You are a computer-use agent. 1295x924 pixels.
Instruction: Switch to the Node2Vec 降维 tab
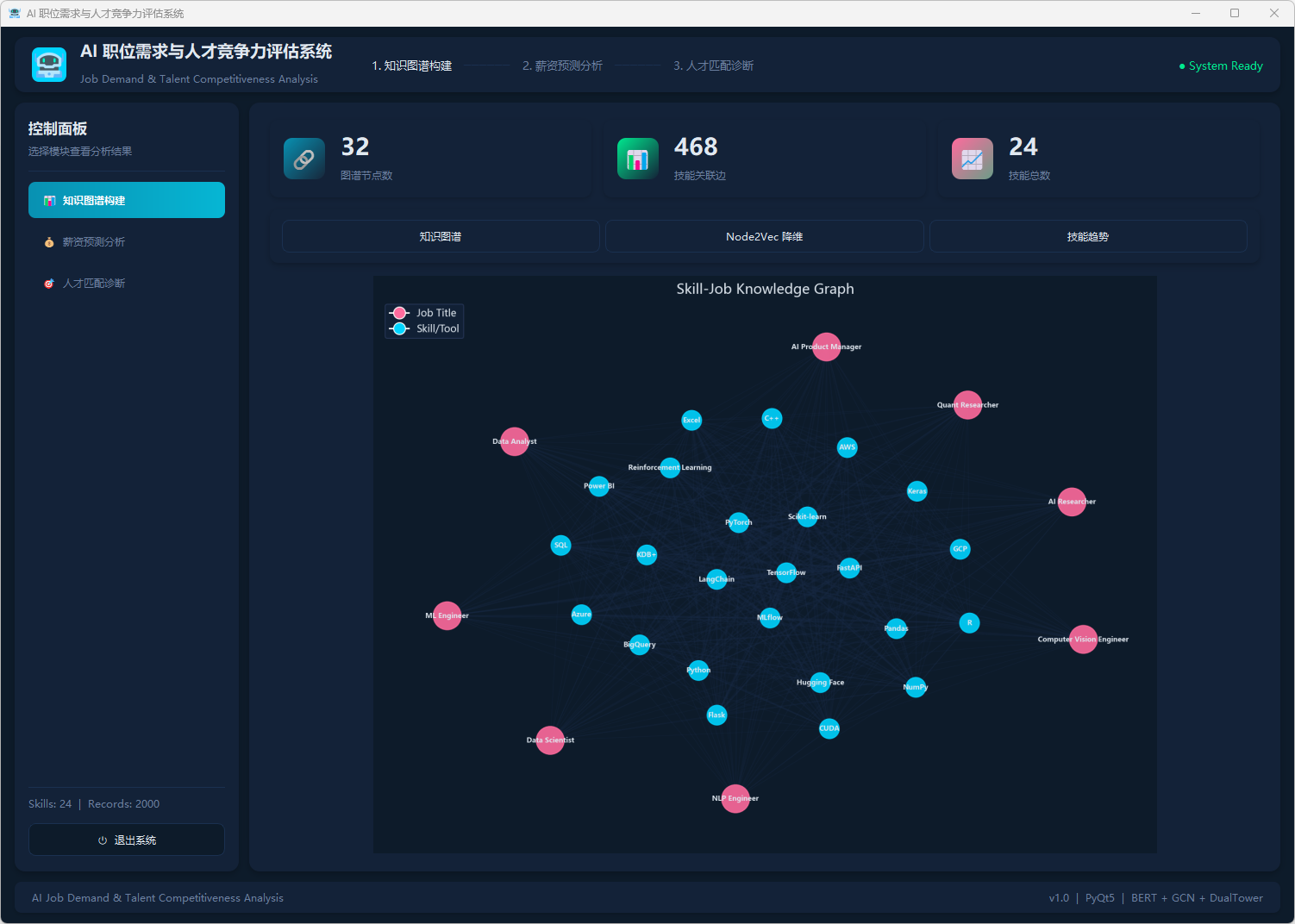(x=764, y=236)
